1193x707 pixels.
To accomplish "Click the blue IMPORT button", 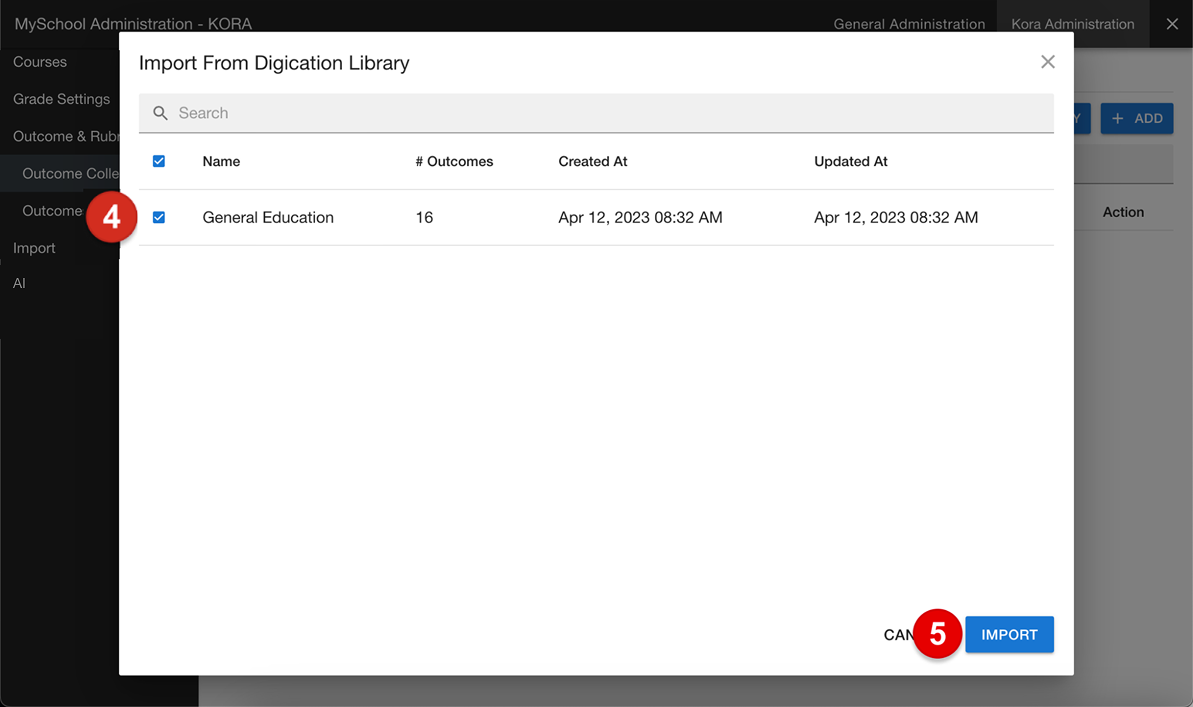I will (x=1009, y=635).
